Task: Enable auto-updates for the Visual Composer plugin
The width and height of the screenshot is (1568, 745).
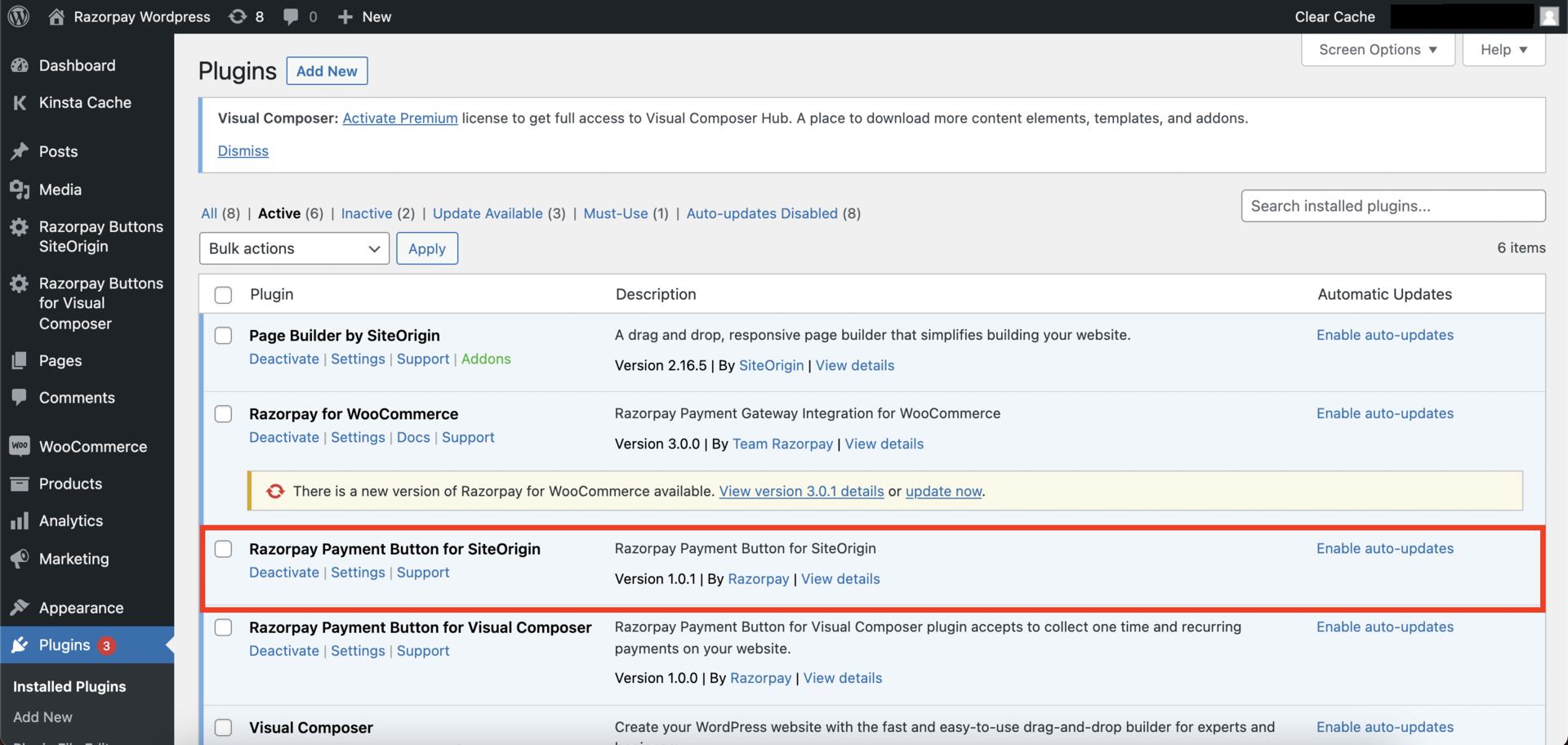Action: pos(1385,727)
